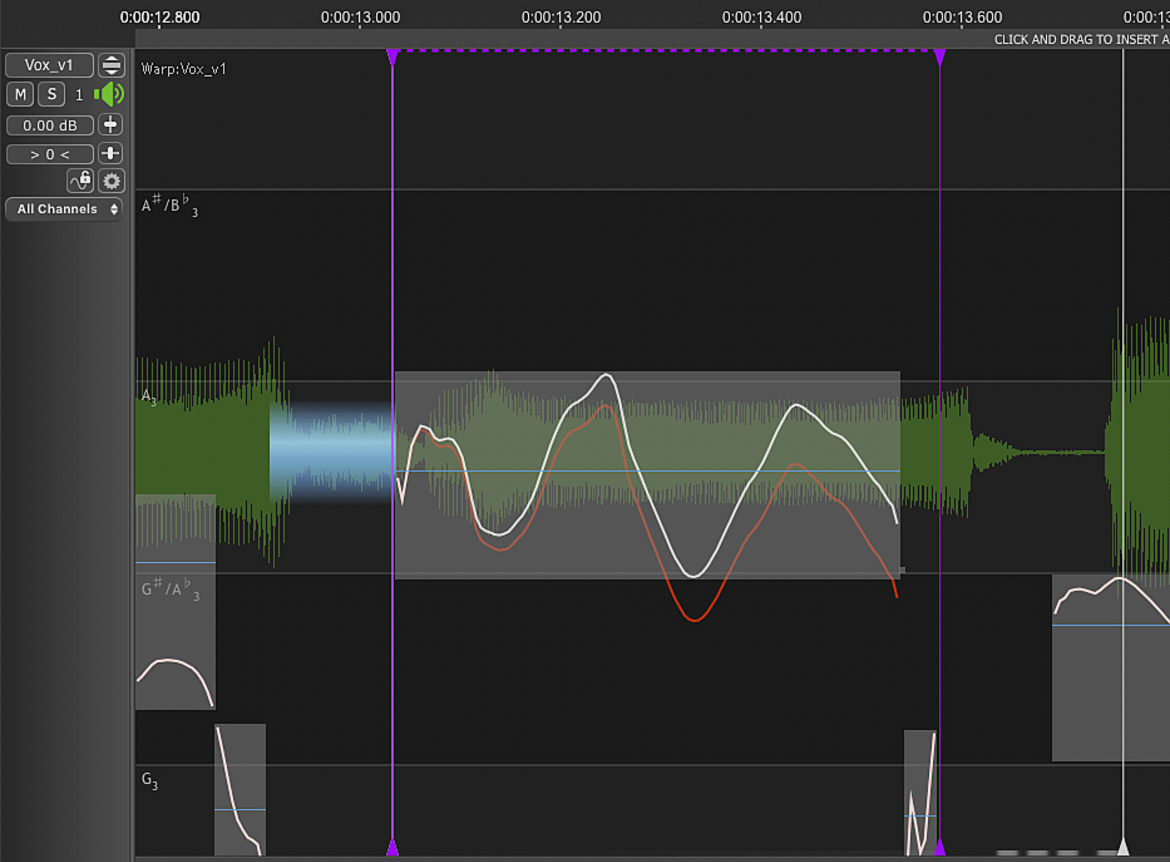Click the Warp:Vox_v1 track label
1170x862 pixels.
[184, 69]
